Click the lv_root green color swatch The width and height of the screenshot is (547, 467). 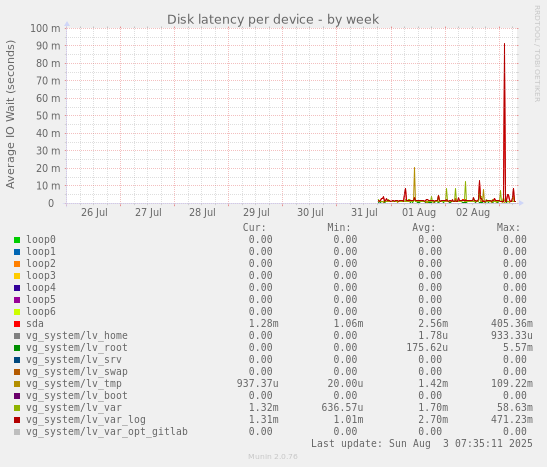point(17,348)
